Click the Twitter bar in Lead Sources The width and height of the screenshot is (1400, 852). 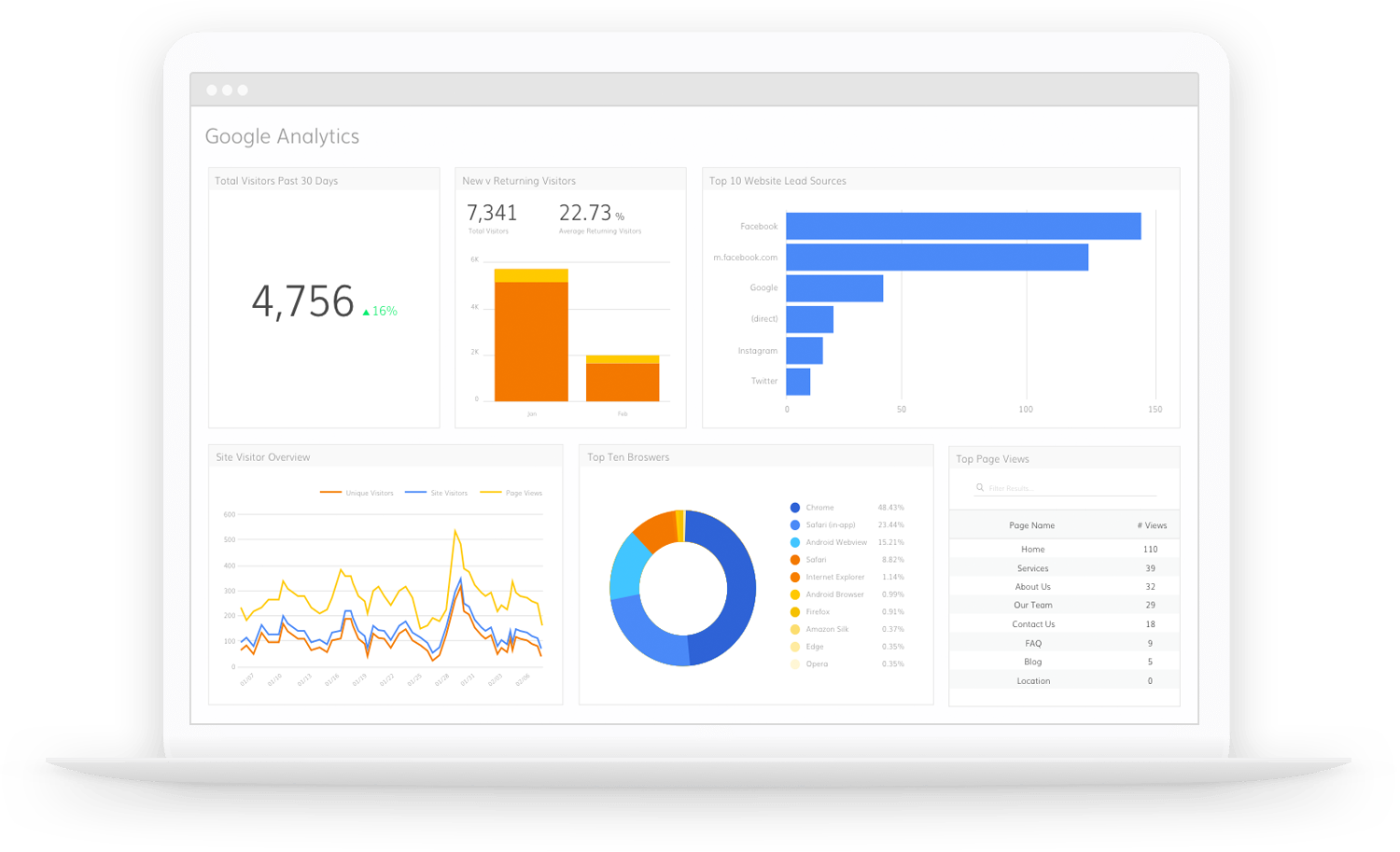click(x=798, y=382)
